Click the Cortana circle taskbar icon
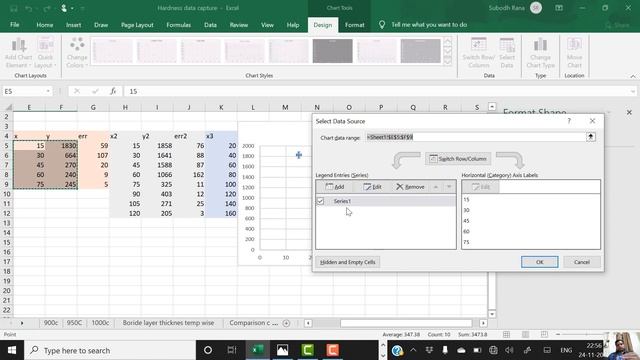This screenshot has height=360, width=640. (x=208, y=350)
